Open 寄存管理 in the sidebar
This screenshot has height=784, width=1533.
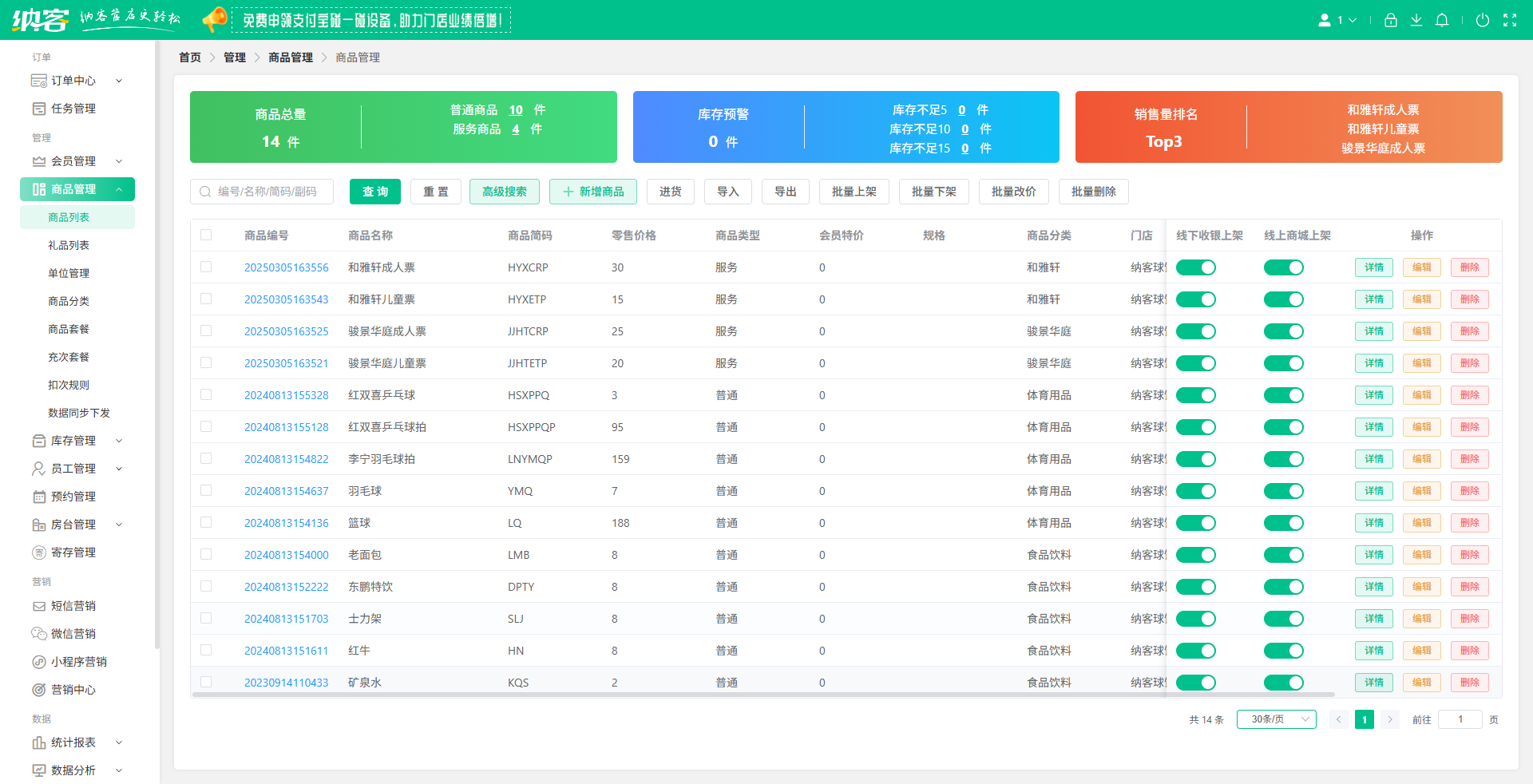[x=73, y=552]
